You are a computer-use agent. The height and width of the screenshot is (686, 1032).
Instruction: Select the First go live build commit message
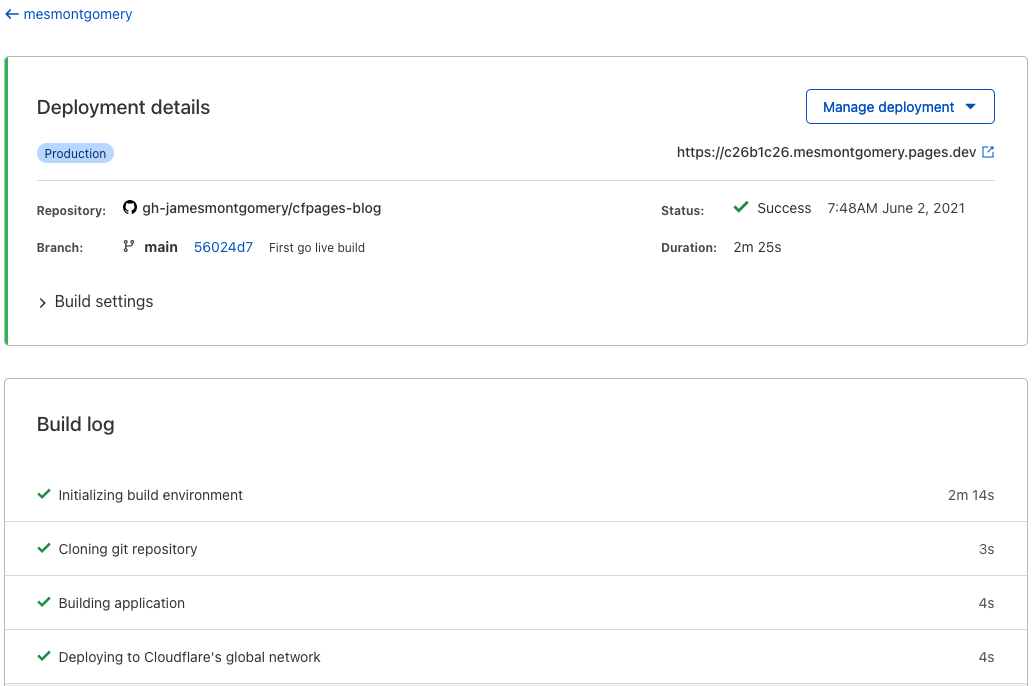coord(316,247)
